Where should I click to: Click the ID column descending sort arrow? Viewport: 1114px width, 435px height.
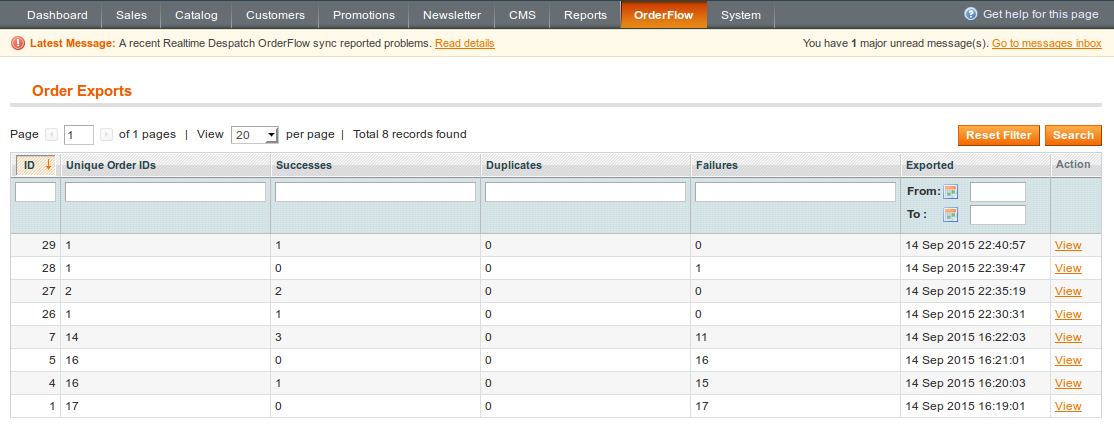(x=48, y=165)
